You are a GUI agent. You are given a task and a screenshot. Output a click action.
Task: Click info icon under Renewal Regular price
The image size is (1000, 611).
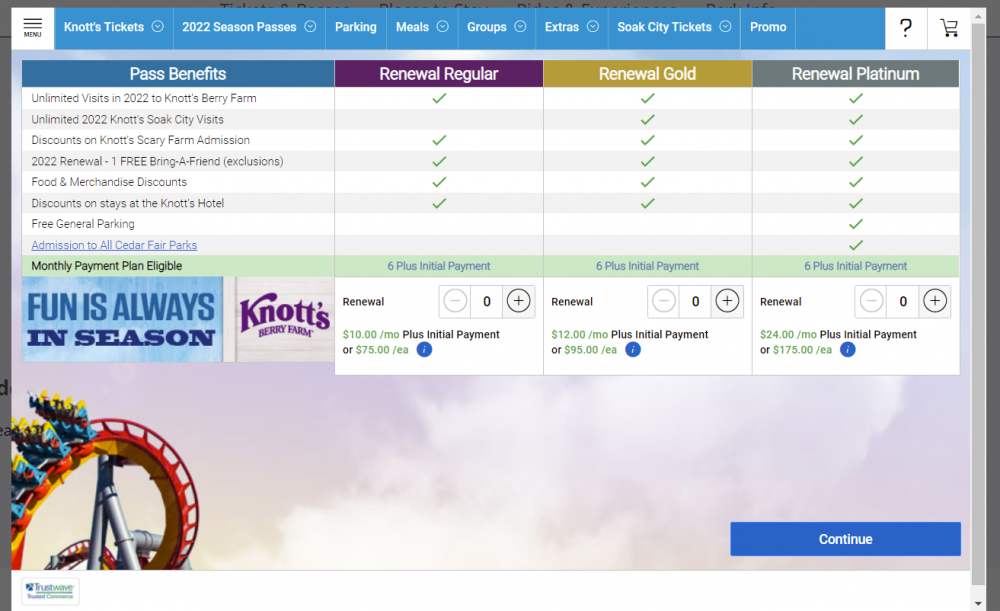coord(424,350)
